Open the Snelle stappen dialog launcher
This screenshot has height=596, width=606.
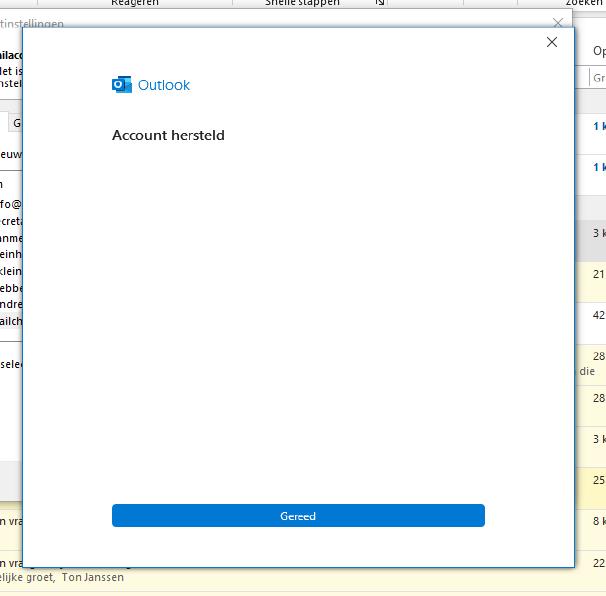[380, 3]
